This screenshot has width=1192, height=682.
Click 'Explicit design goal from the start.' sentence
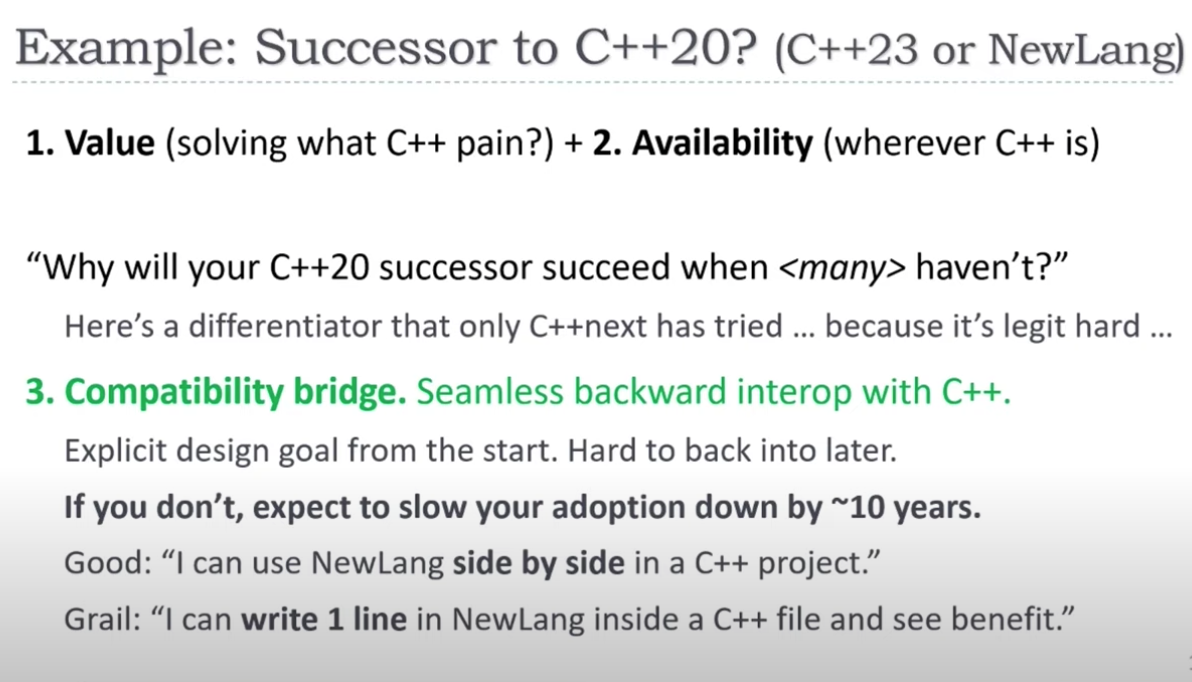click(312, 451)
